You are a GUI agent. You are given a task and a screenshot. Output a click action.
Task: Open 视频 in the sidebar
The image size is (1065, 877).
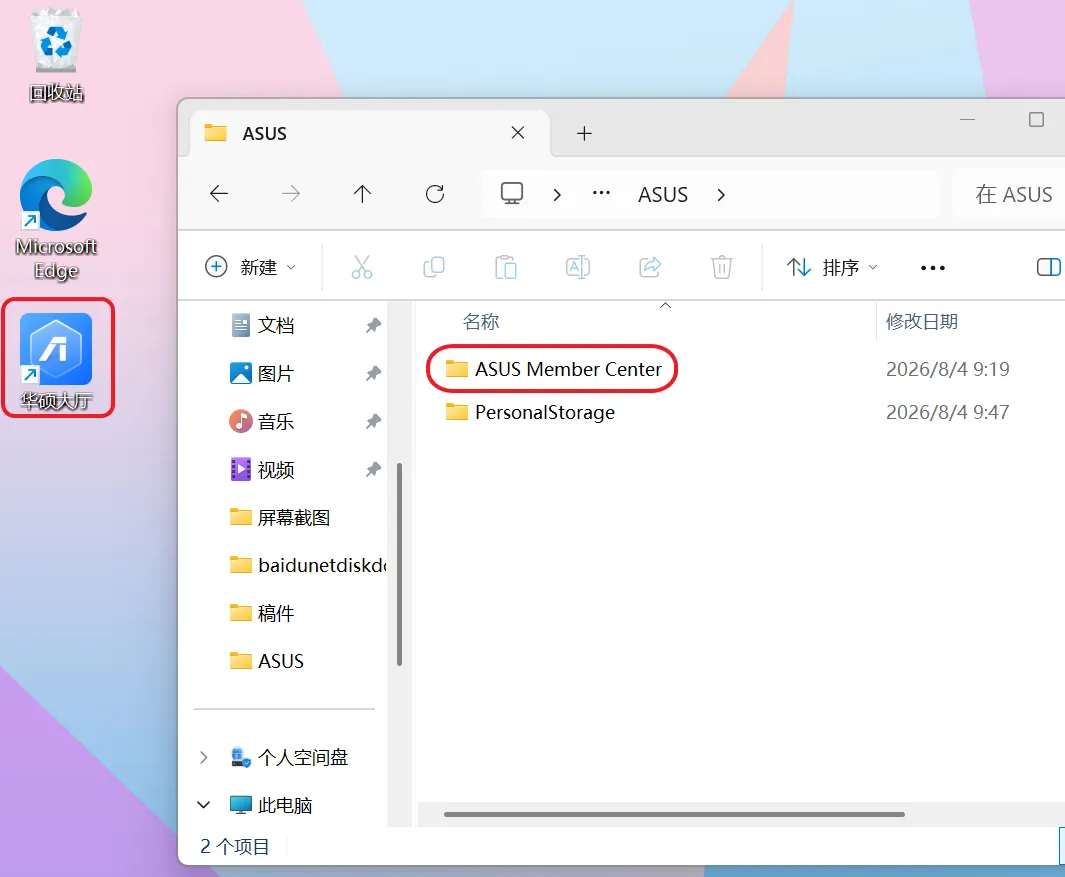[275, 469]
